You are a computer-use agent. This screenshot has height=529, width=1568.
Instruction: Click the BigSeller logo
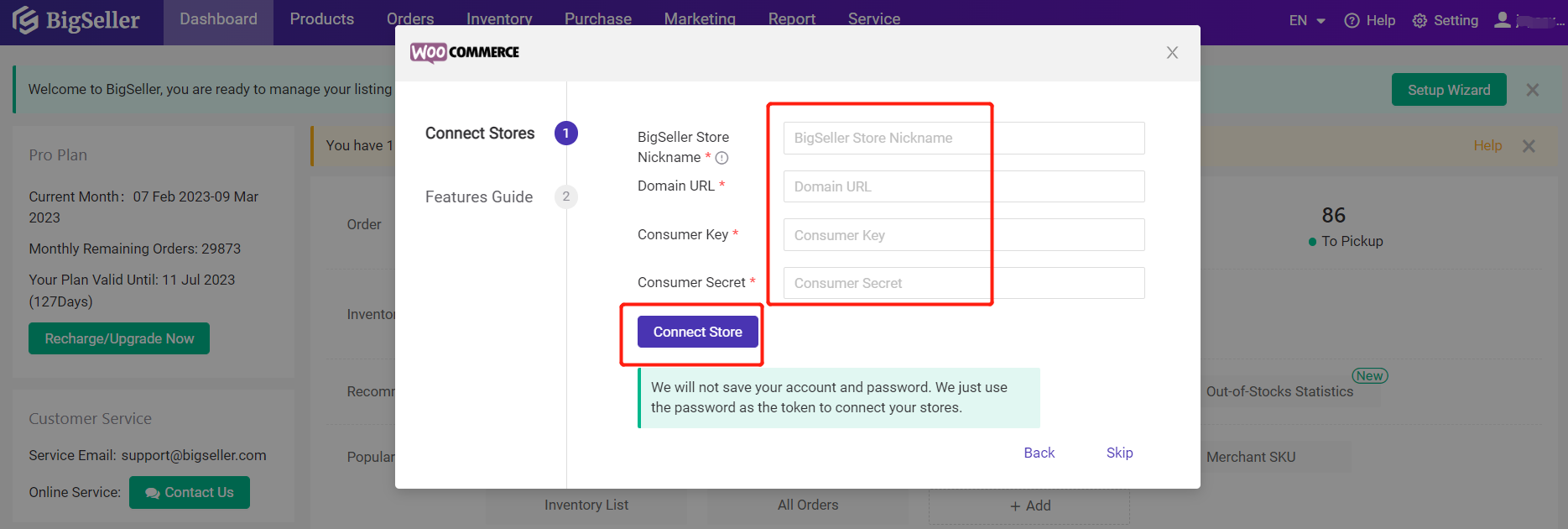pos(76,19)
